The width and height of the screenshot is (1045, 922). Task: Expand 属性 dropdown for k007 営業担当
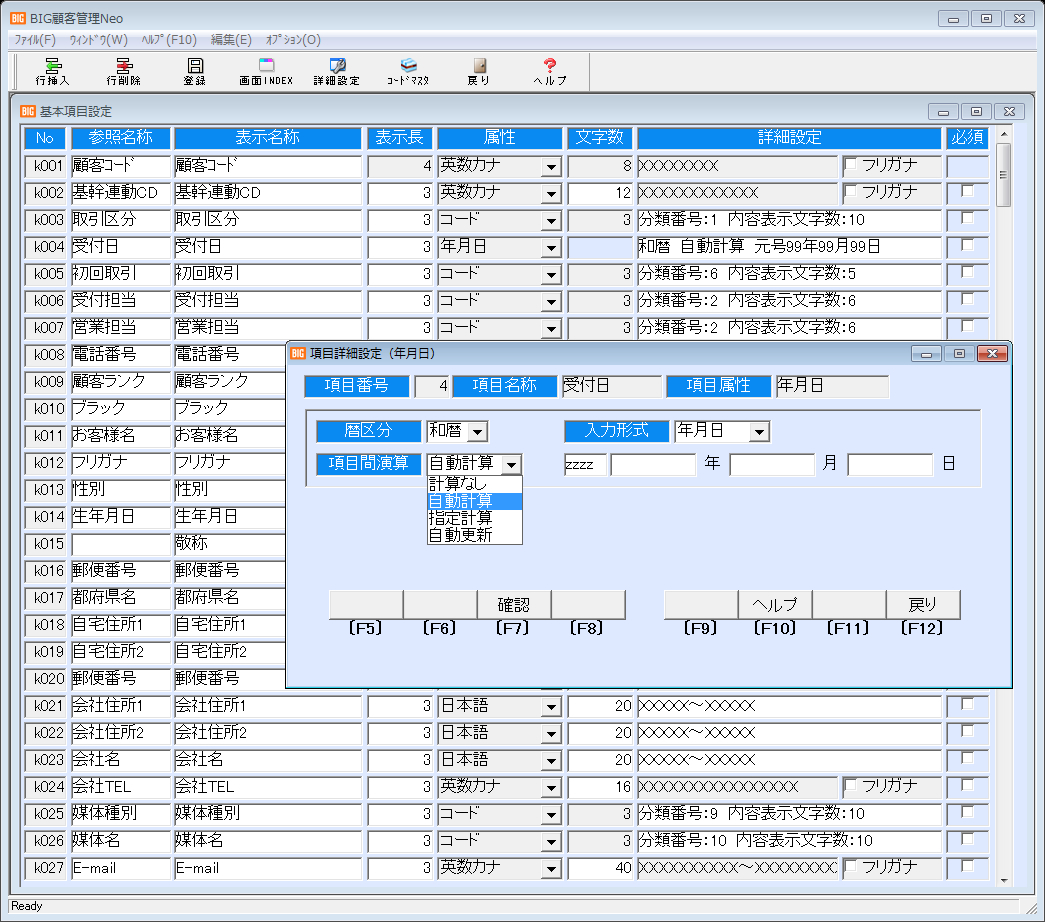pos(551,329)
